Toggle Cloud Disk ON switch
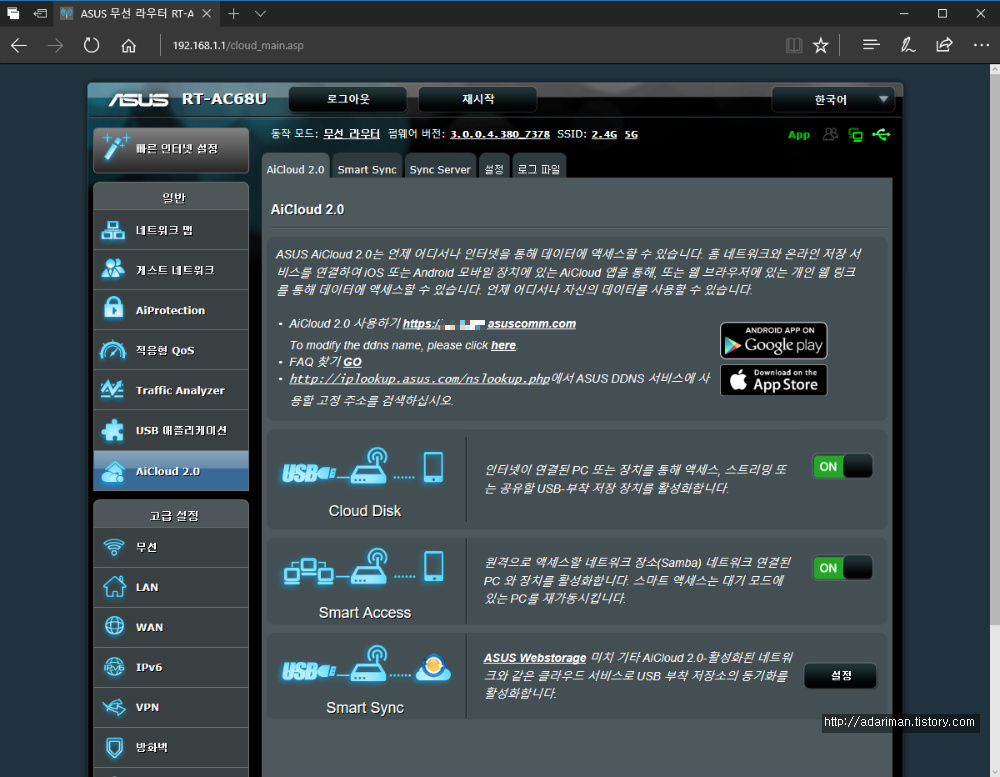This screenshot has width=1000, height=777. point(842,466)
